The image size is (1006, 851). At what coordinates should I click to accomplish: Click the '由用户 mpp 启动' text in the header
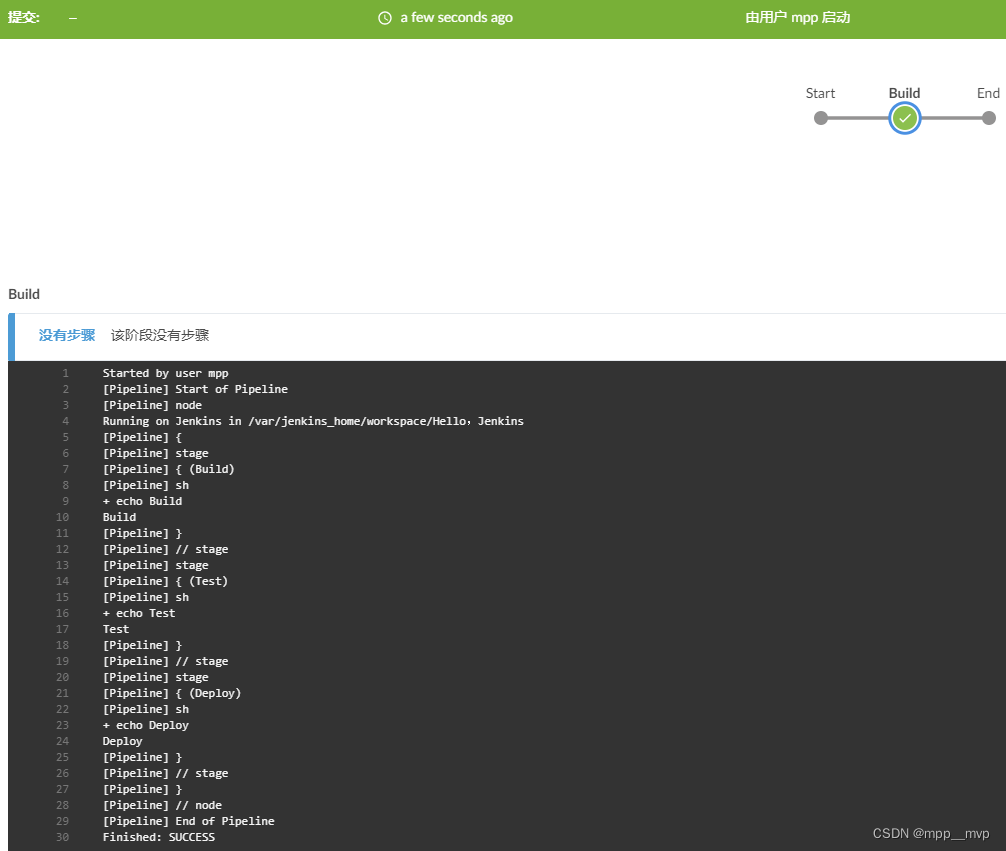pos(797,17)
